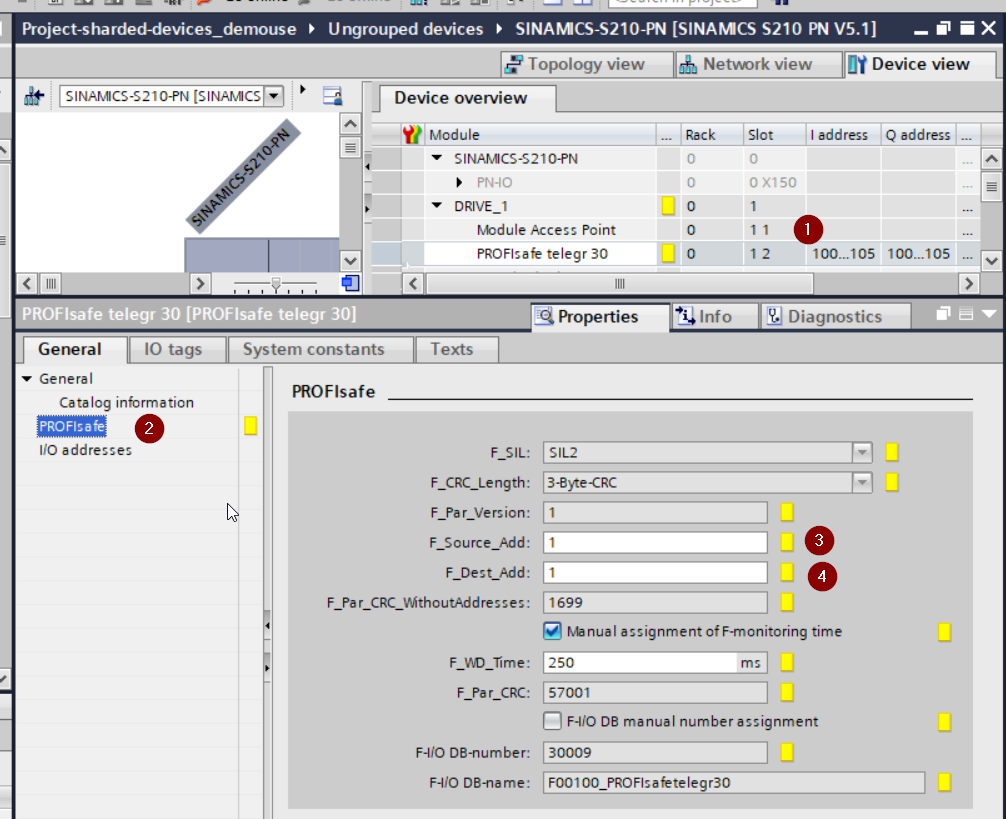Select Catalog information in tree
Viewport: 1006px width, 819px height.
(126, 402)
